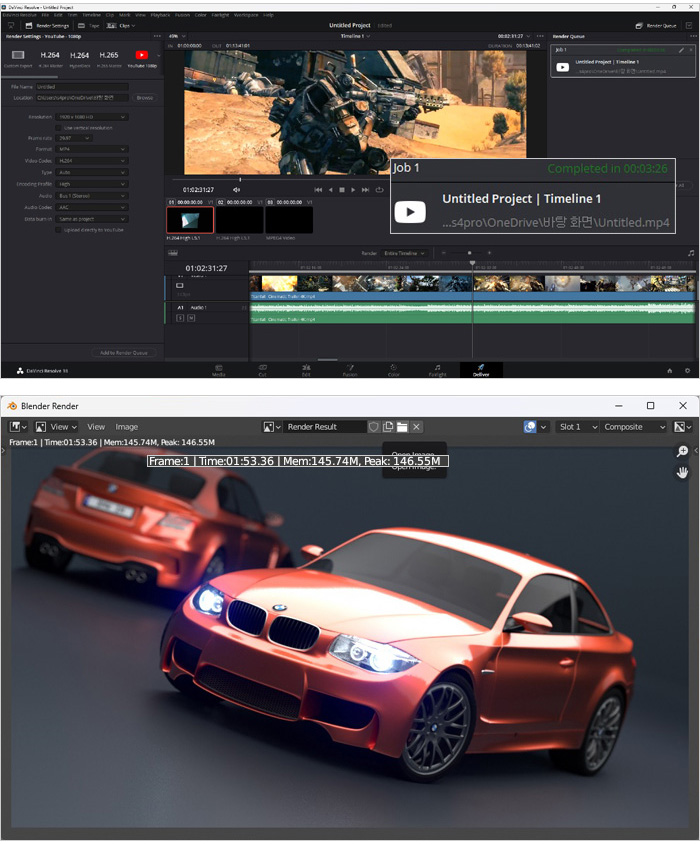Open the Deliver page
This screenshot has height=844, width=700.
pyautogui.click(x=481, y=370)
